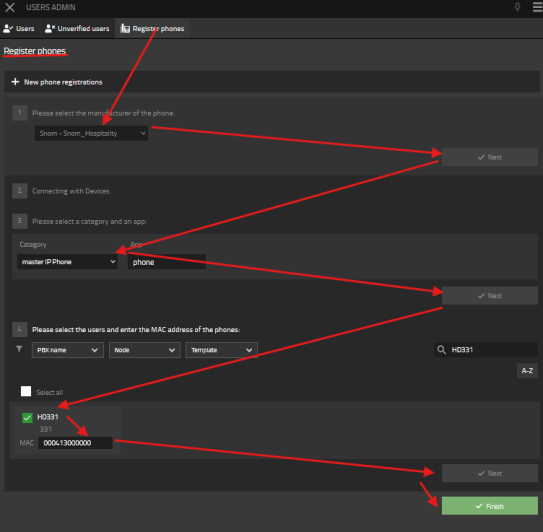Click the MAC address field 000413000000

(75, 443)
